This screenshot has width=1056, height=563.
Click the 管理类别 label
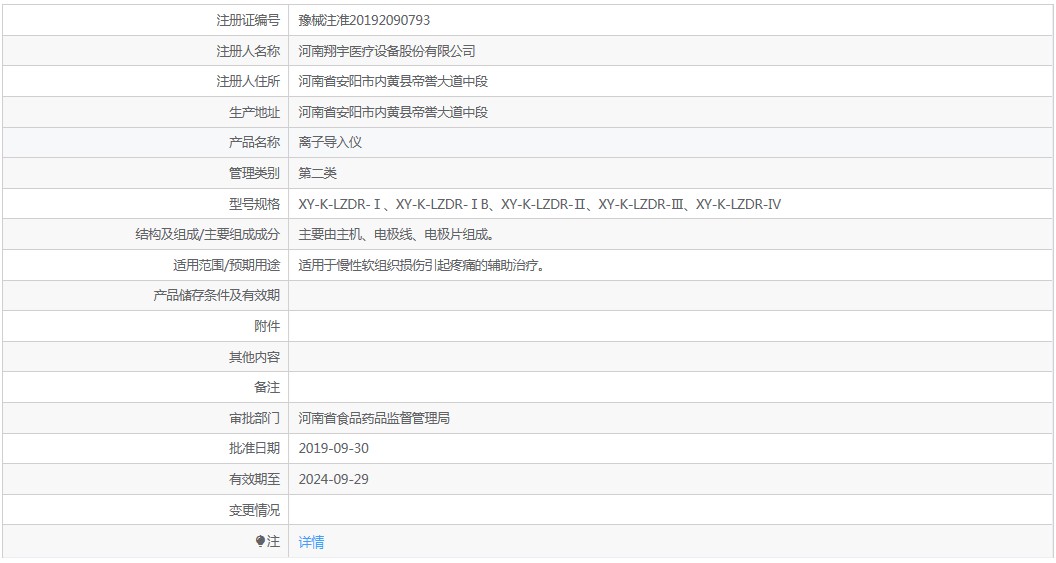pos(254,173)
